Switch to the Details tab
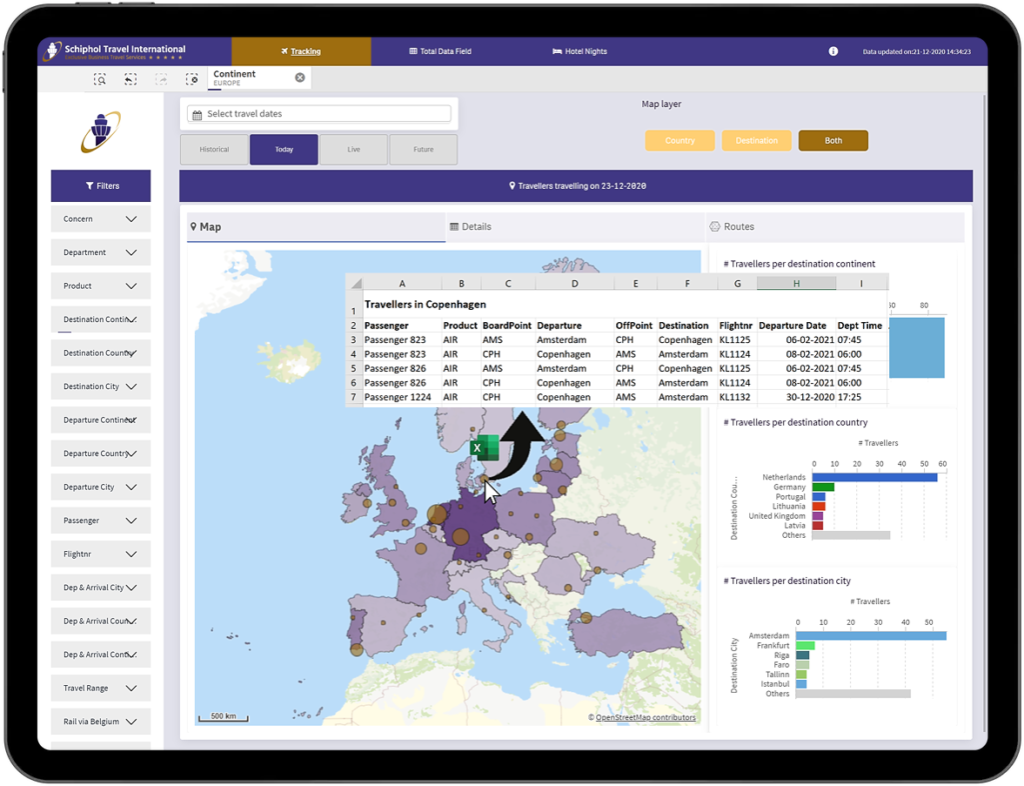The image size is (1024, 786). (x=575, y=227)
